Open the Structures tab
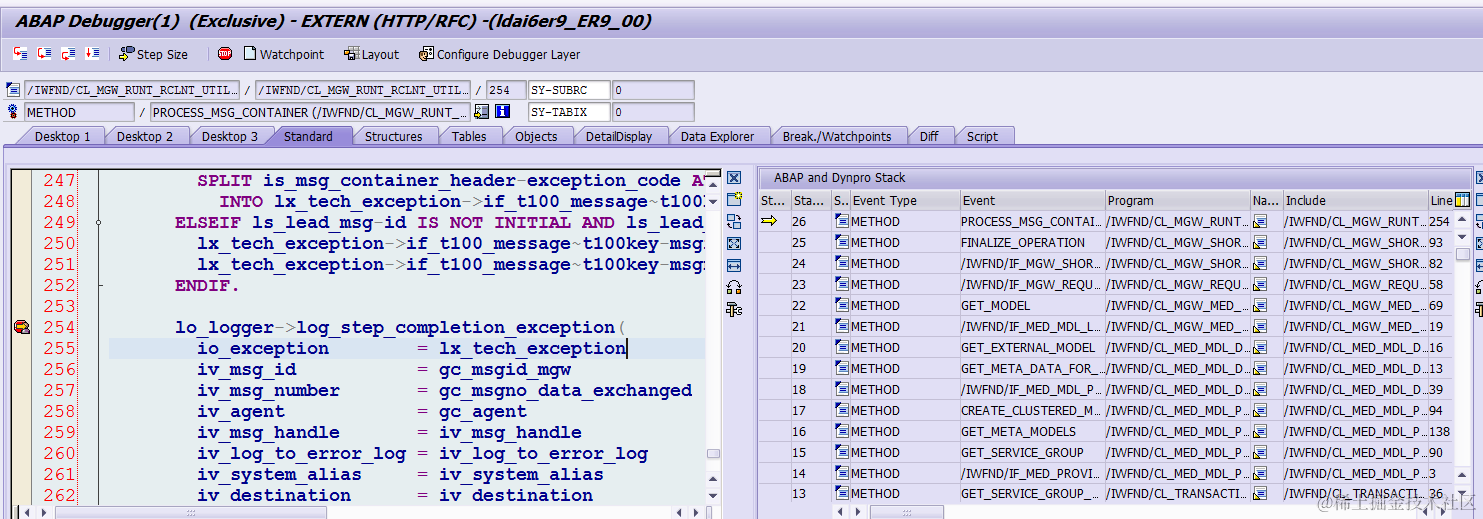1483x519 pixels. 393,136
